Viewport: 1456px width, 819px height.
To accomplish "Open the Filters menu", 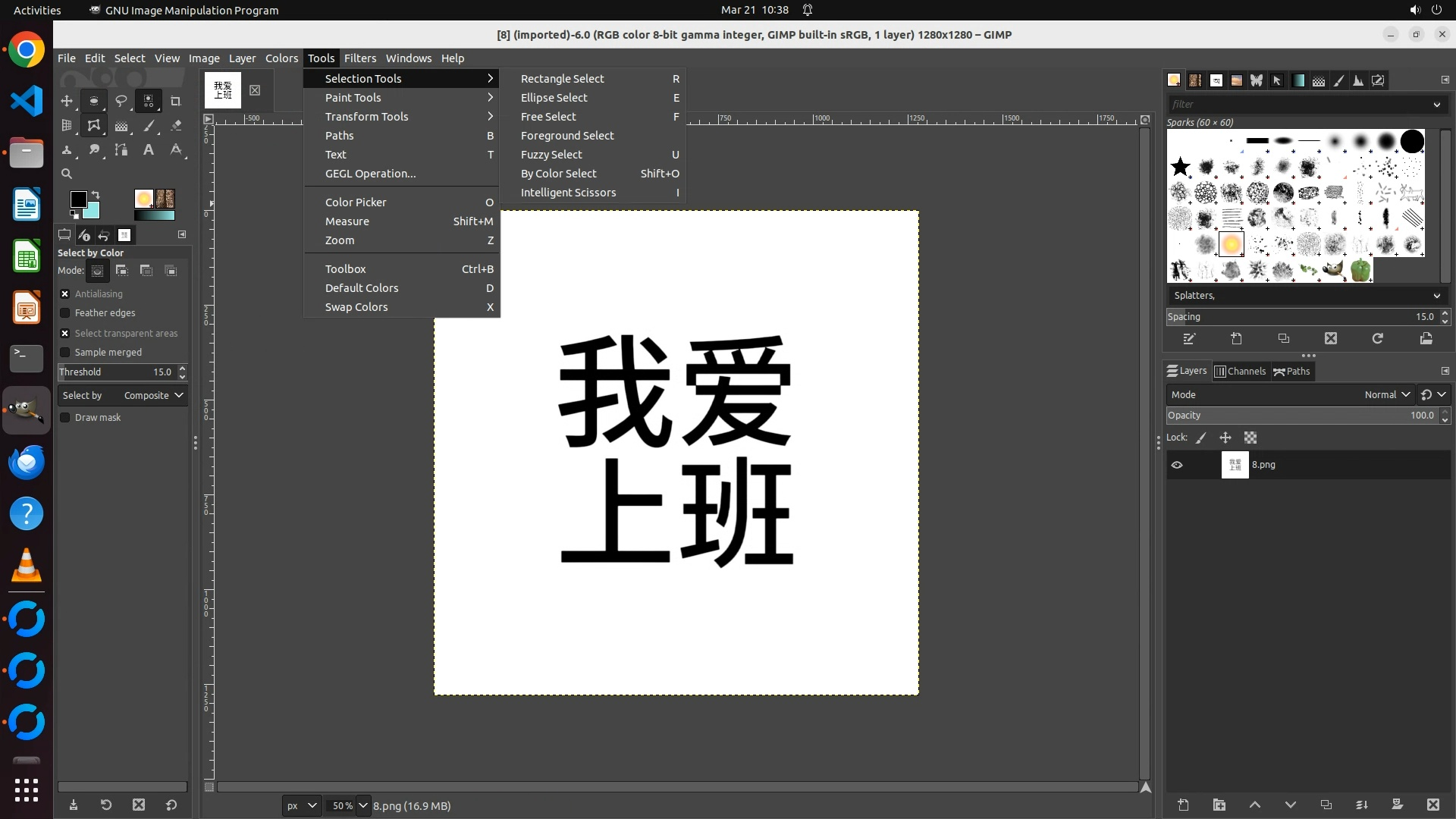I will (359, 58).
